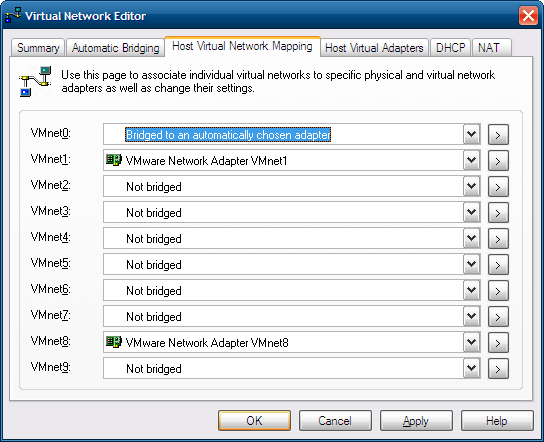
Task: Expand the VMnet2 adapter dropdown
Action: pyautogui.click(x=471, y=186)
